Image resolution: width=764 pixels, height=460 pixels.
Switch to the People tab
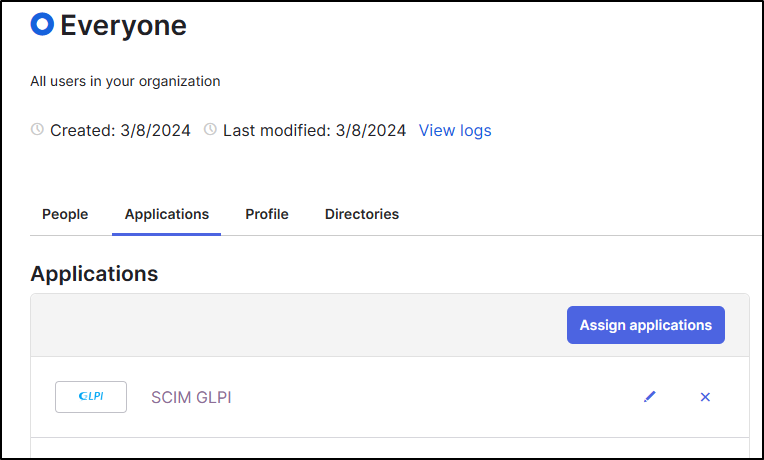pyautogui.click(x=65, y=214)
